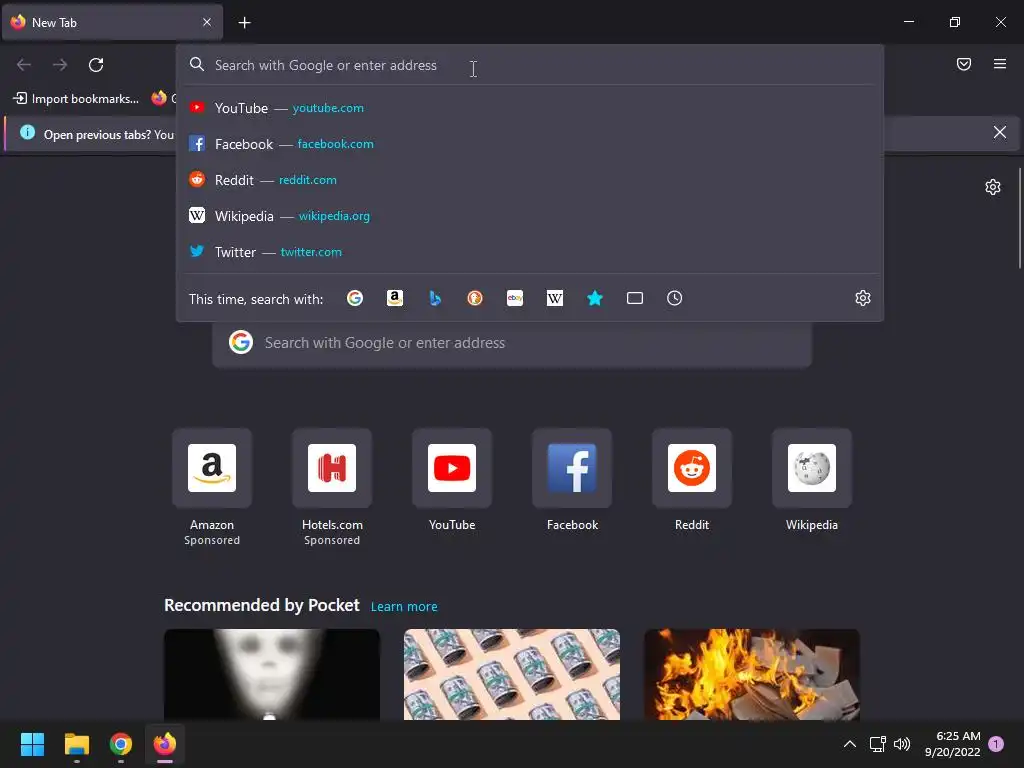Open File Explorer from taskbar
The width and height of the screenshot is (1024, 768).
click(x=76, y=744)
